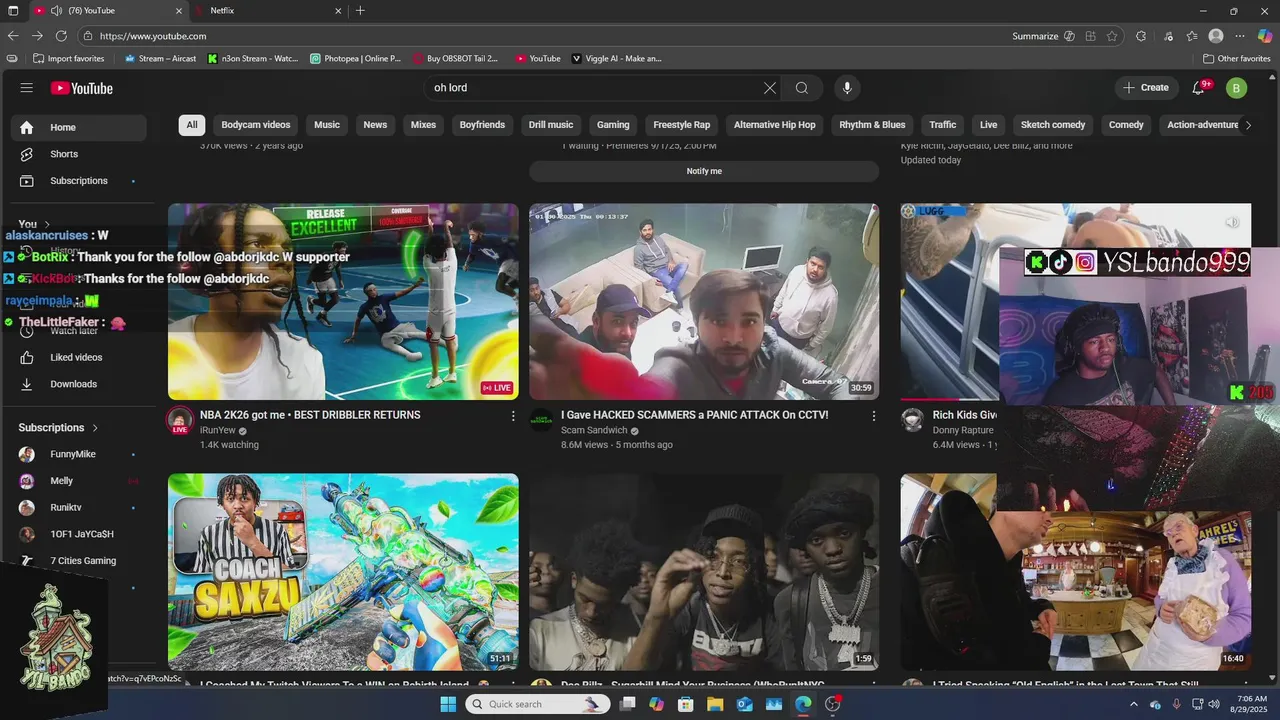Open OBS Studio from taskbar
This screenshot has height=720, width=1280.
(x=833, y=704)
